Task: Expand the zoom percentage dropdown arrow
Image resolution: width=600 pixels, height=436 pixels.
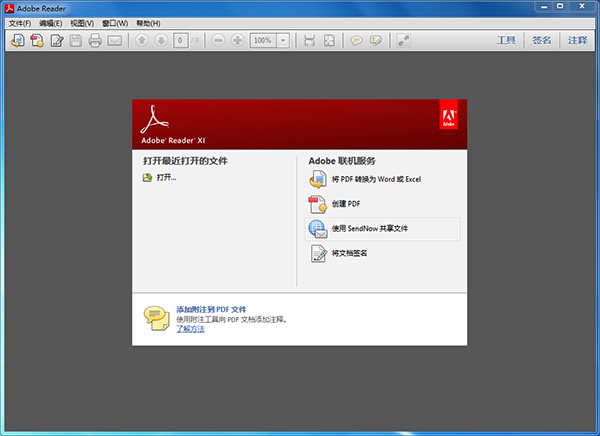Action: point(283,41)
